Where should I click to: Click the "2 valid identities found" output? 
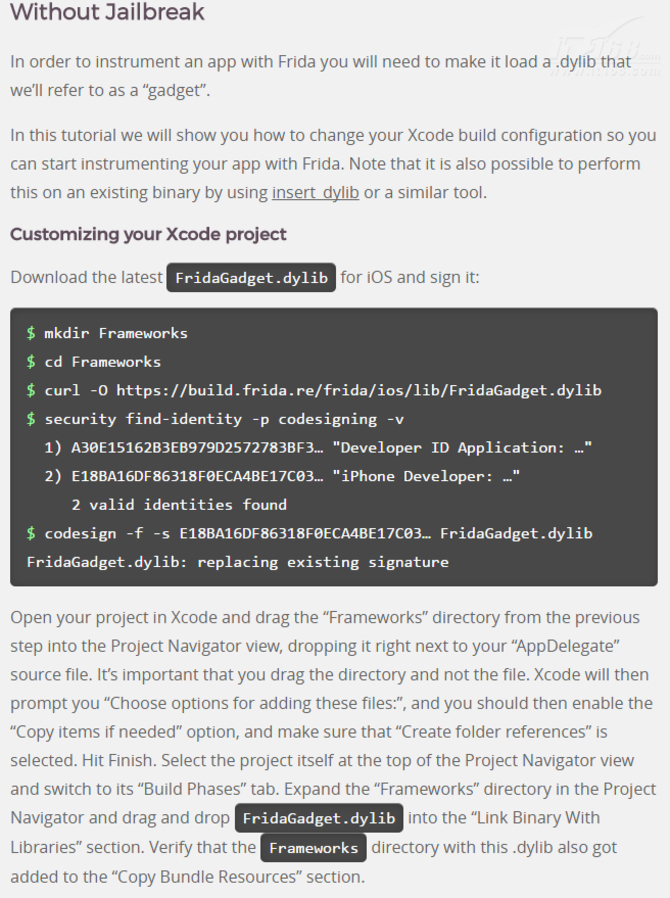(179, 504)
